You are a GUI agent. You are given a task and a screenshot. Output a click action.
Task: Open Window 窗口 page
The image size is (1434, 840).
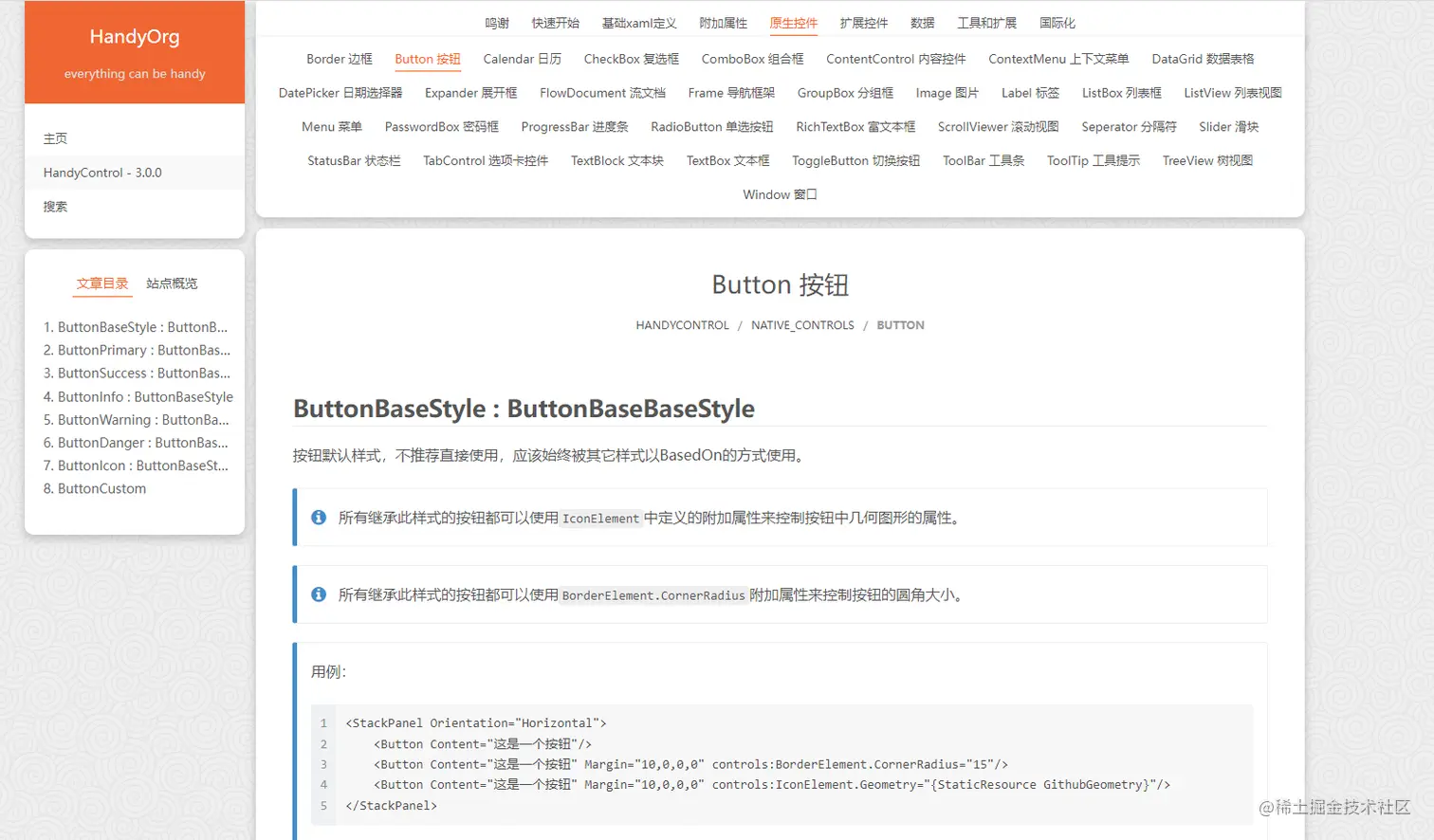pos(781,195)
